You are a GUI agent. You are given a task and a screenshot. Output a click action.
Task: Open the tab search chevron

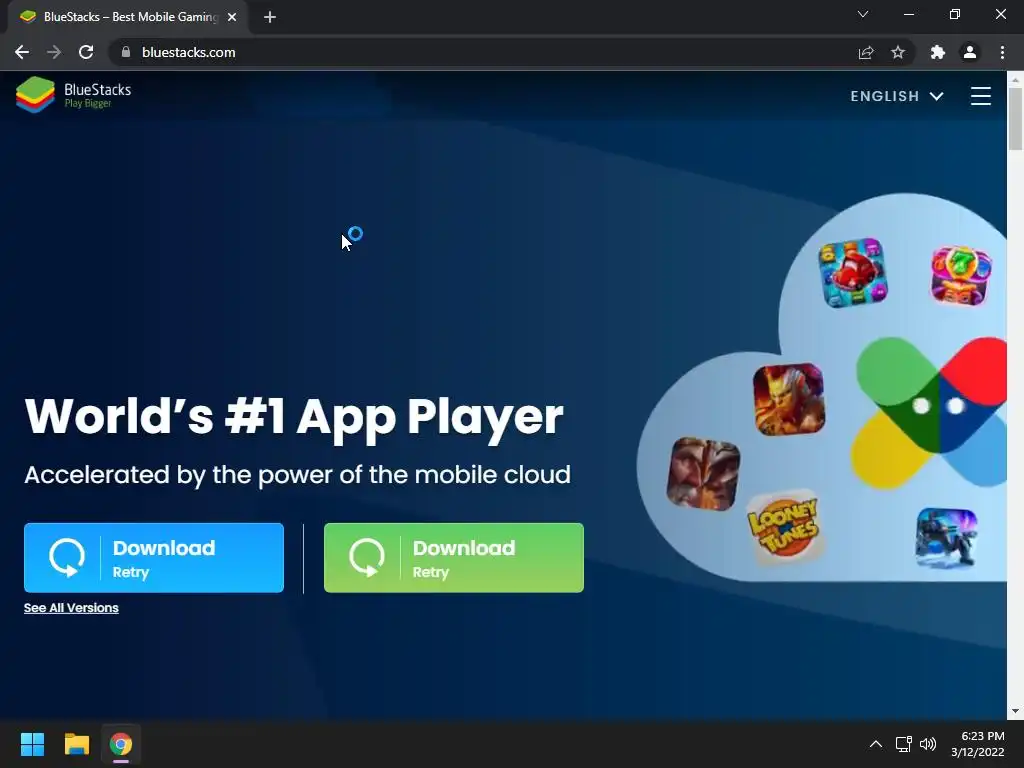[863, 14]
